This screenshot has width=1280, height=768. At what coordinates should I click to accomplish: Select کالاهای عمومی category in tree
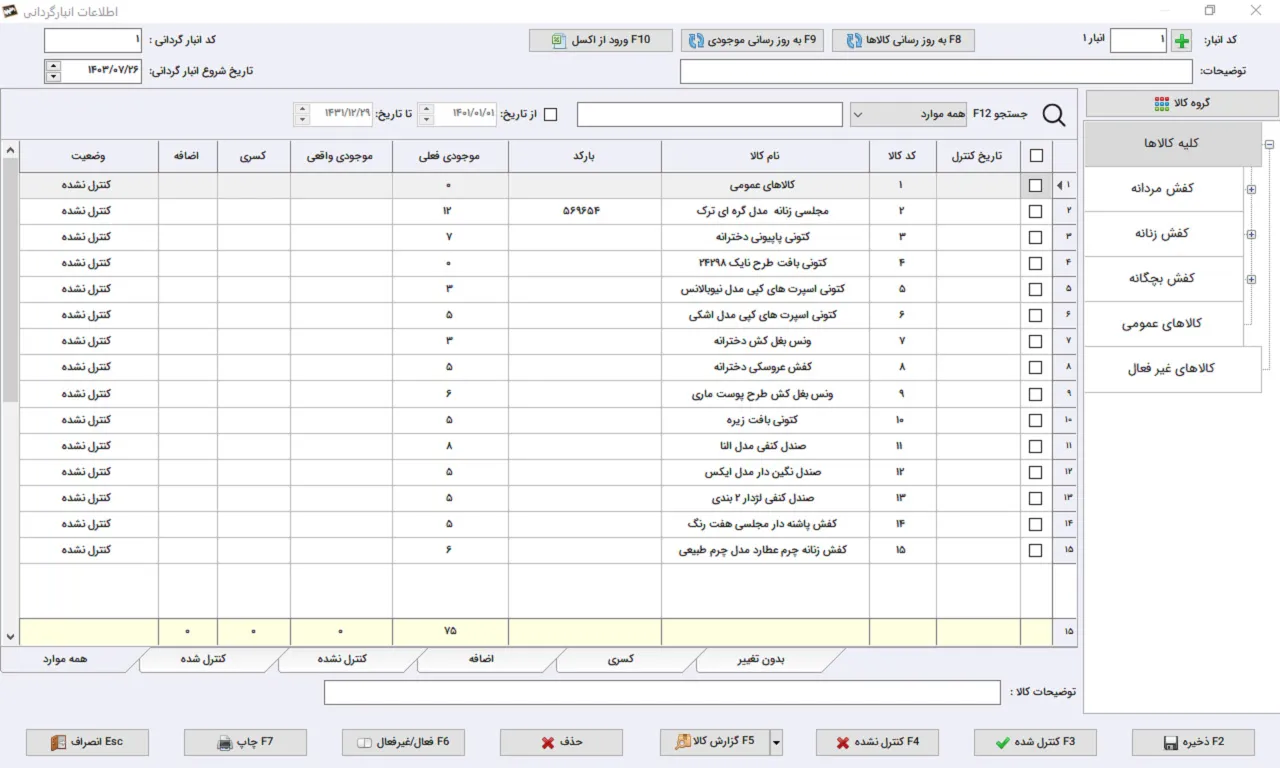[x=1163, y=324]
